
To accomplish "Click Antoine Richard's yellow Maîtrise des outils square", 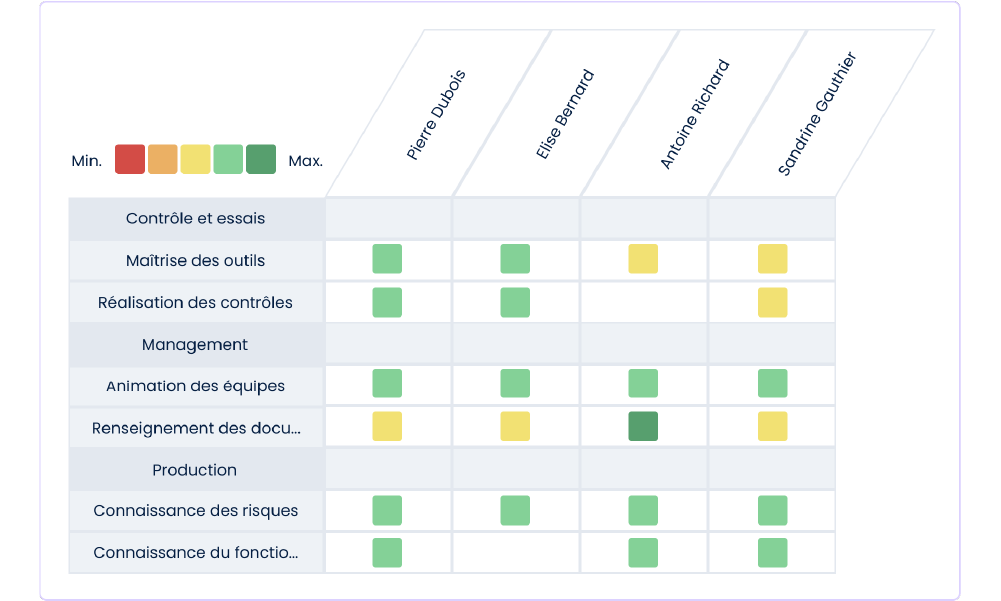I will tap(643, 259).
